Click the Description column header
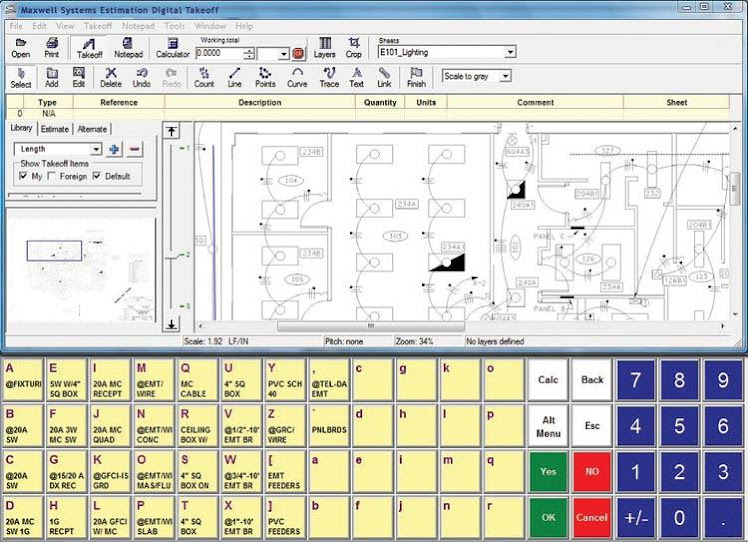This screenshot has height=542, width=748. (260, 102)
